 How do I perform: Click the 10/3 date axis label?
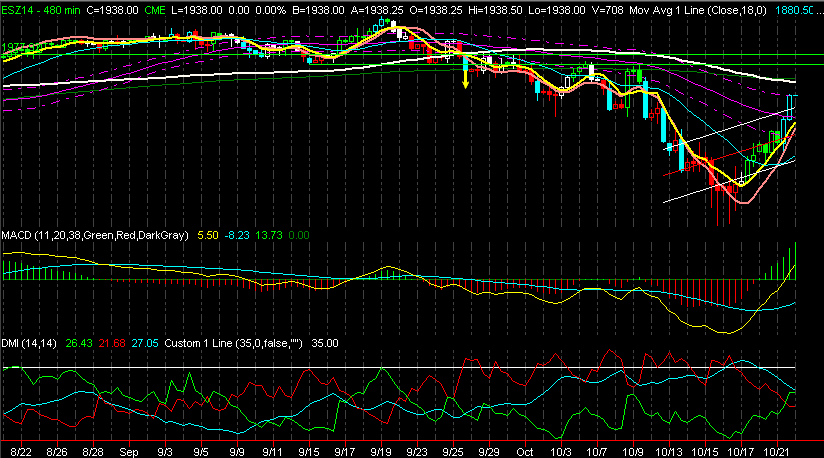tap(561, 452)
